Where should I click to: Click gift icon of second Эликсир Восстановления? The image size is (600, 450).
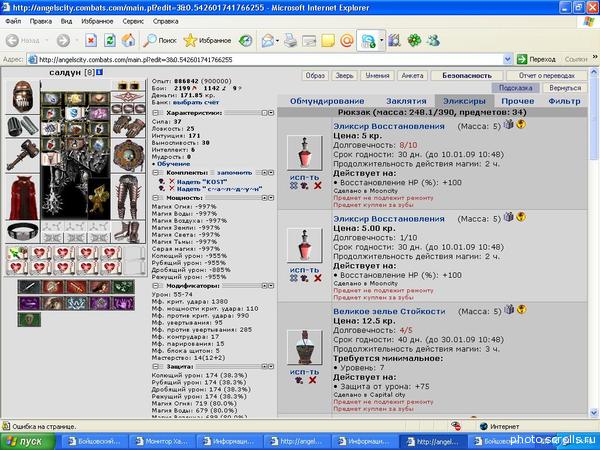pos(509,217)
